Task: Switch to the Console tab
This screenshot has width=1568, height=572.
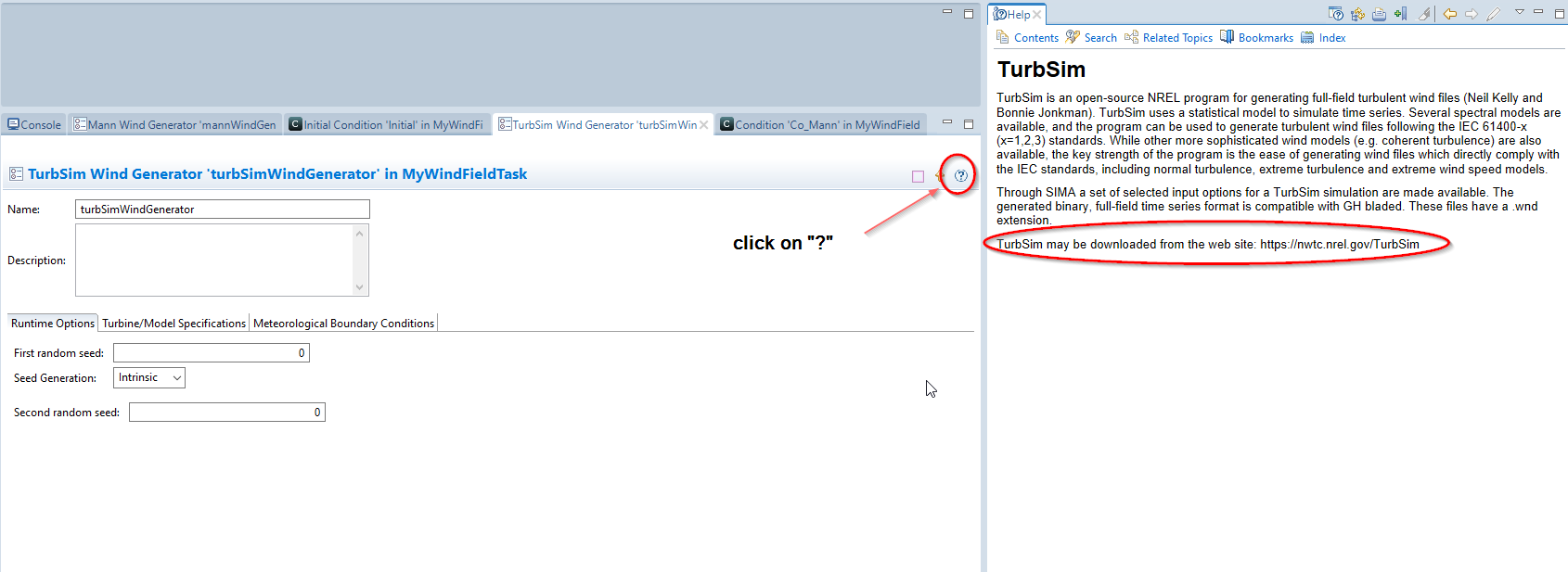Action: (x=34, y=124)
